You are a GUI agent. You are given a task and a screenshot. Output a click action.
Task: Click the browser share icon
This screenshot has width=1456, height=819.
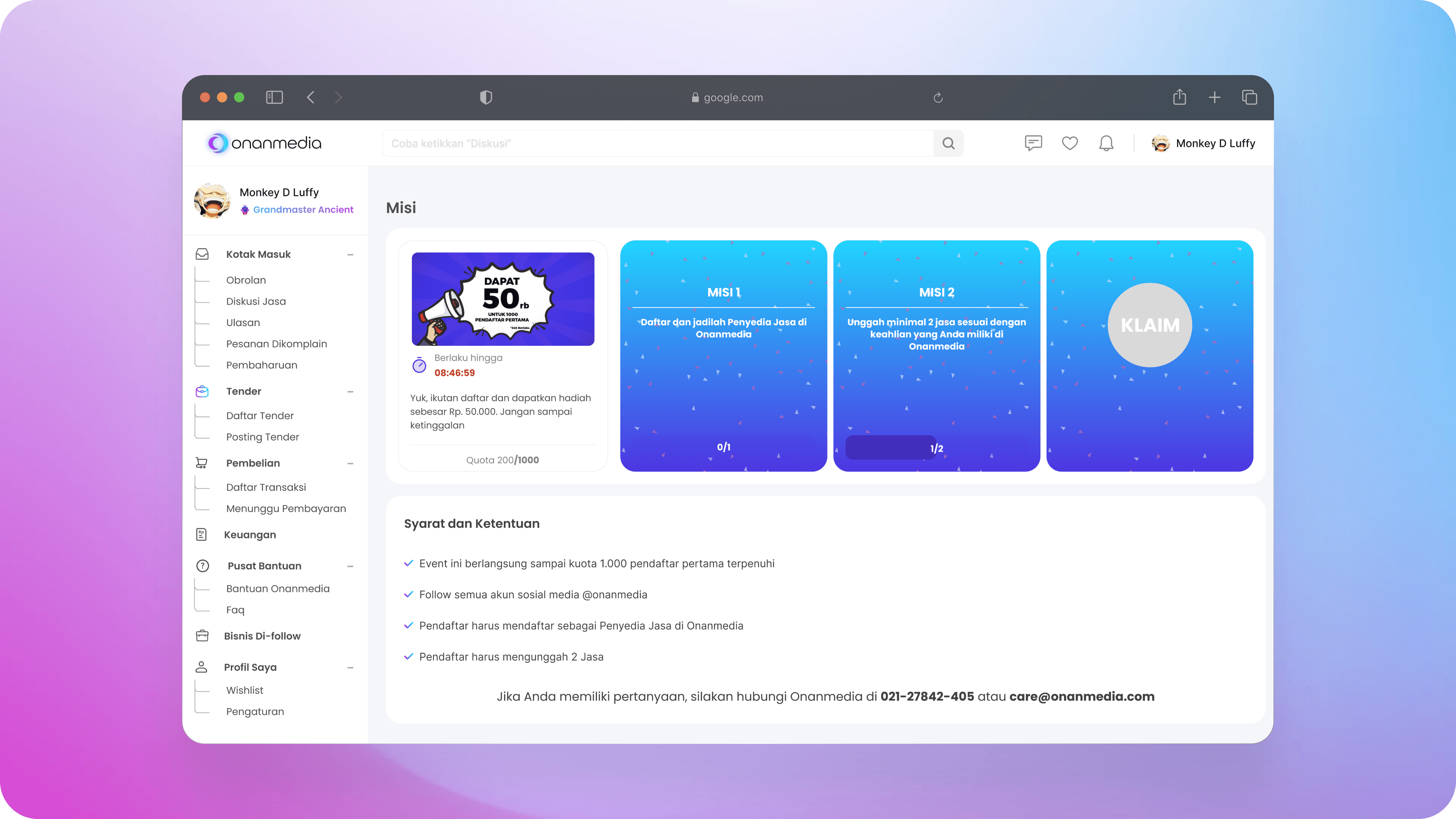pos(1179,97)
